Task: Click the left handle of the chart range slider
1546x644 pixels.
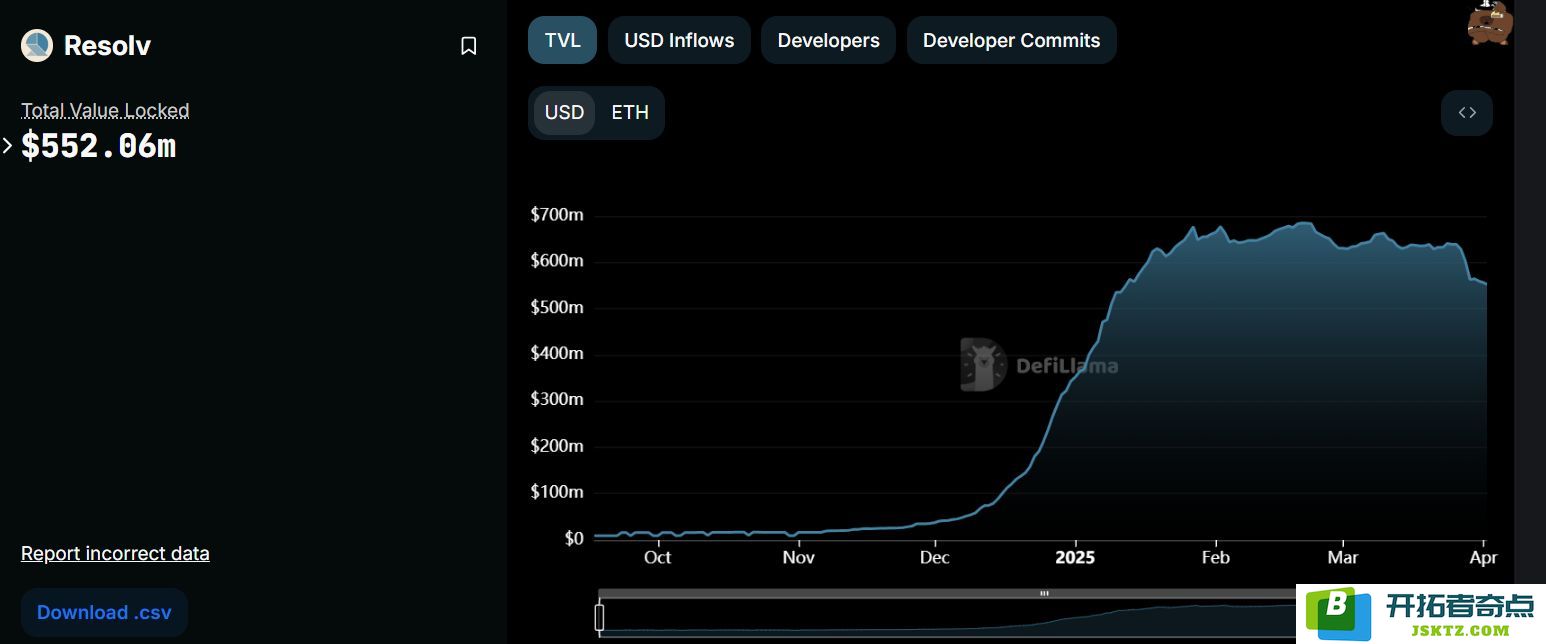Action: coord(600,617)
